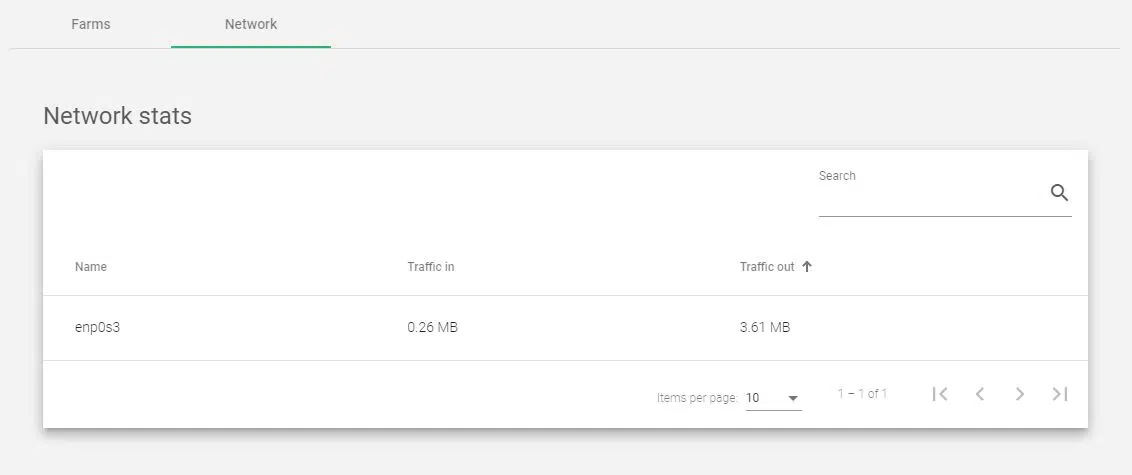
Task: Select the enp0s3 interface row
Action: (x=98, y=328)
